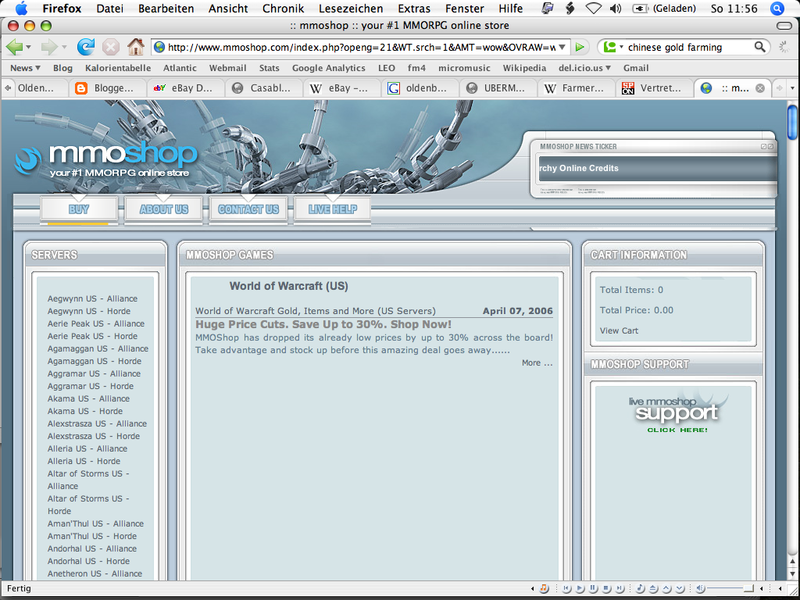Viewport: 800px width, 600px height.
Task: Click the LIVE HELP navigation button
Action: coord(333,209)
